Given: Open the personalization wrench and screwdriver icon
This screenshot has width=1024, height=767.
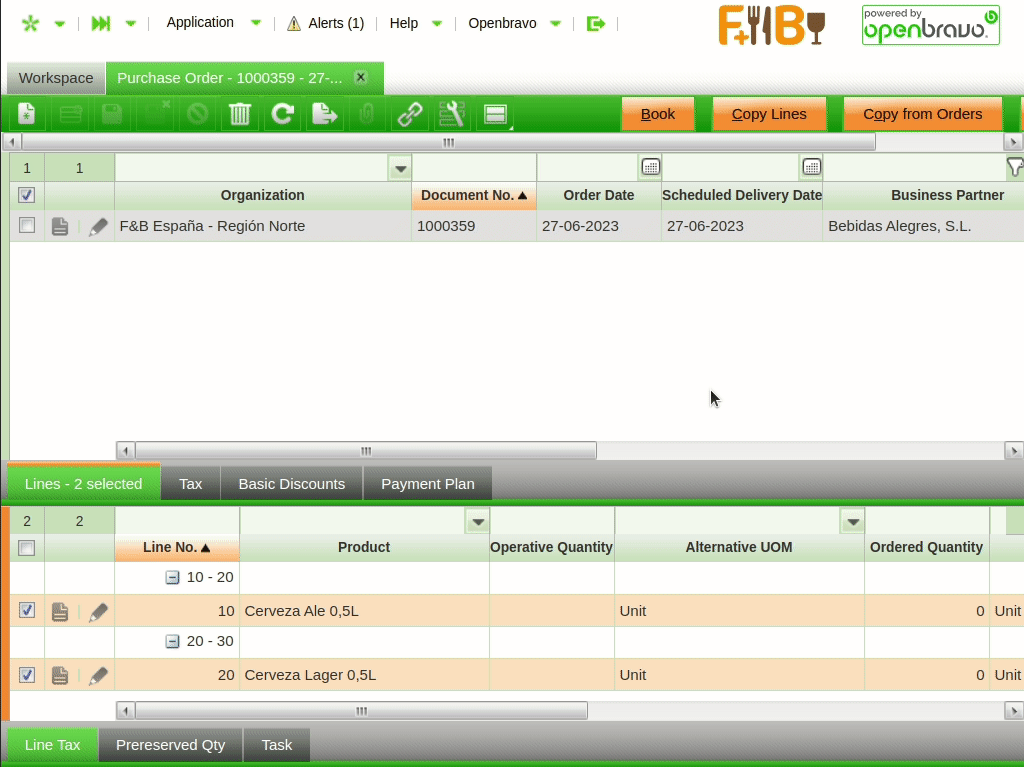Looking at the screenshot, I should click(452, 114).
